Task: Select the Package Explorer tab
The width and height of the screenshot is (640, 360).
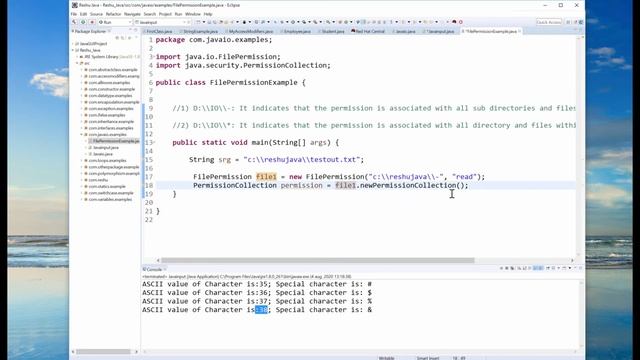Action: pos(90,31)
